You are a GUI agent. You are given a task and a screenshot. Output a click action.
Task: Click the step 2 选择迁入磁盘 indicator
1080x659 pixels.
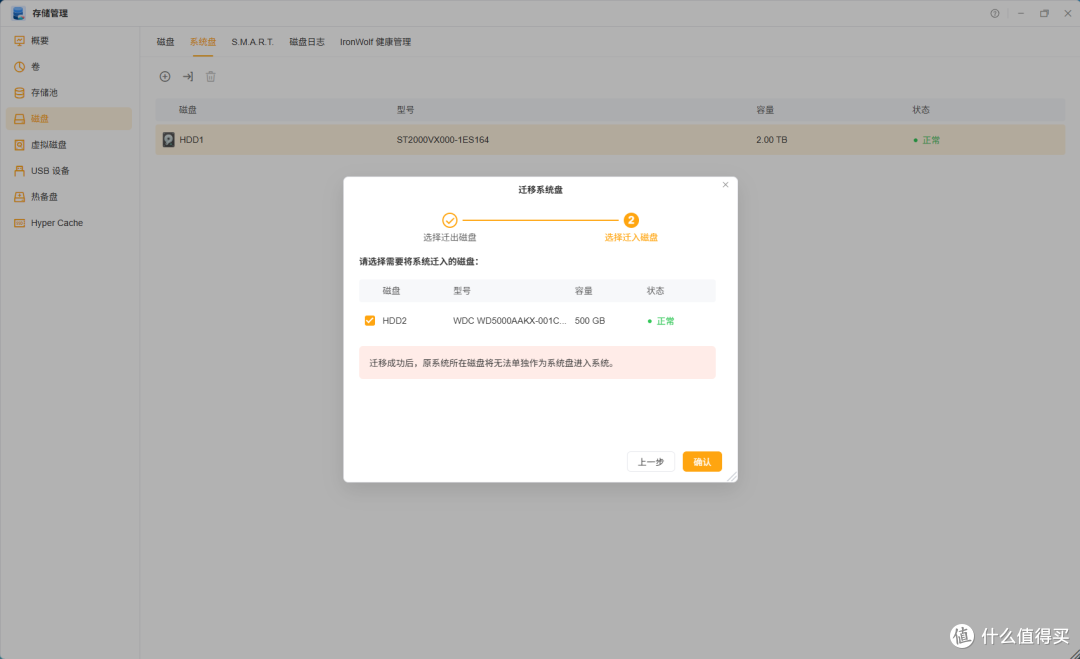(631, 220)
